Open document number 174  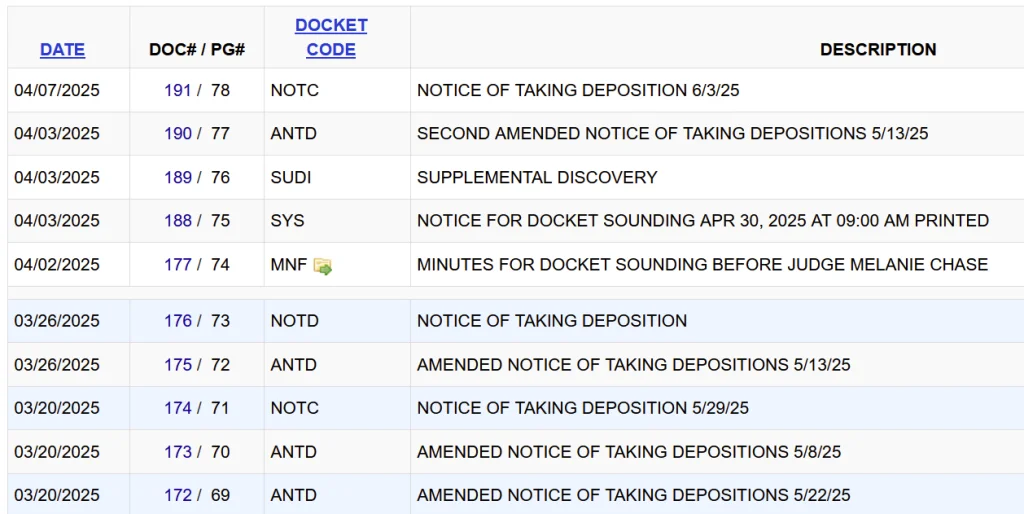pos(177,408)
